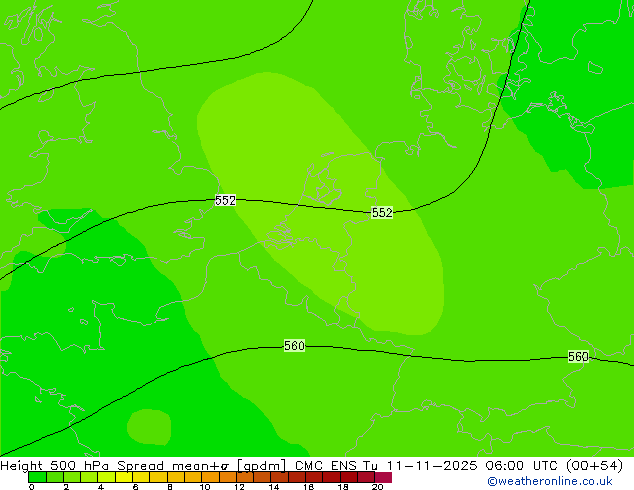634x490 pixels.
Task: Click the 'CMC ENS' model label
Action: click(x=326, y=466)
